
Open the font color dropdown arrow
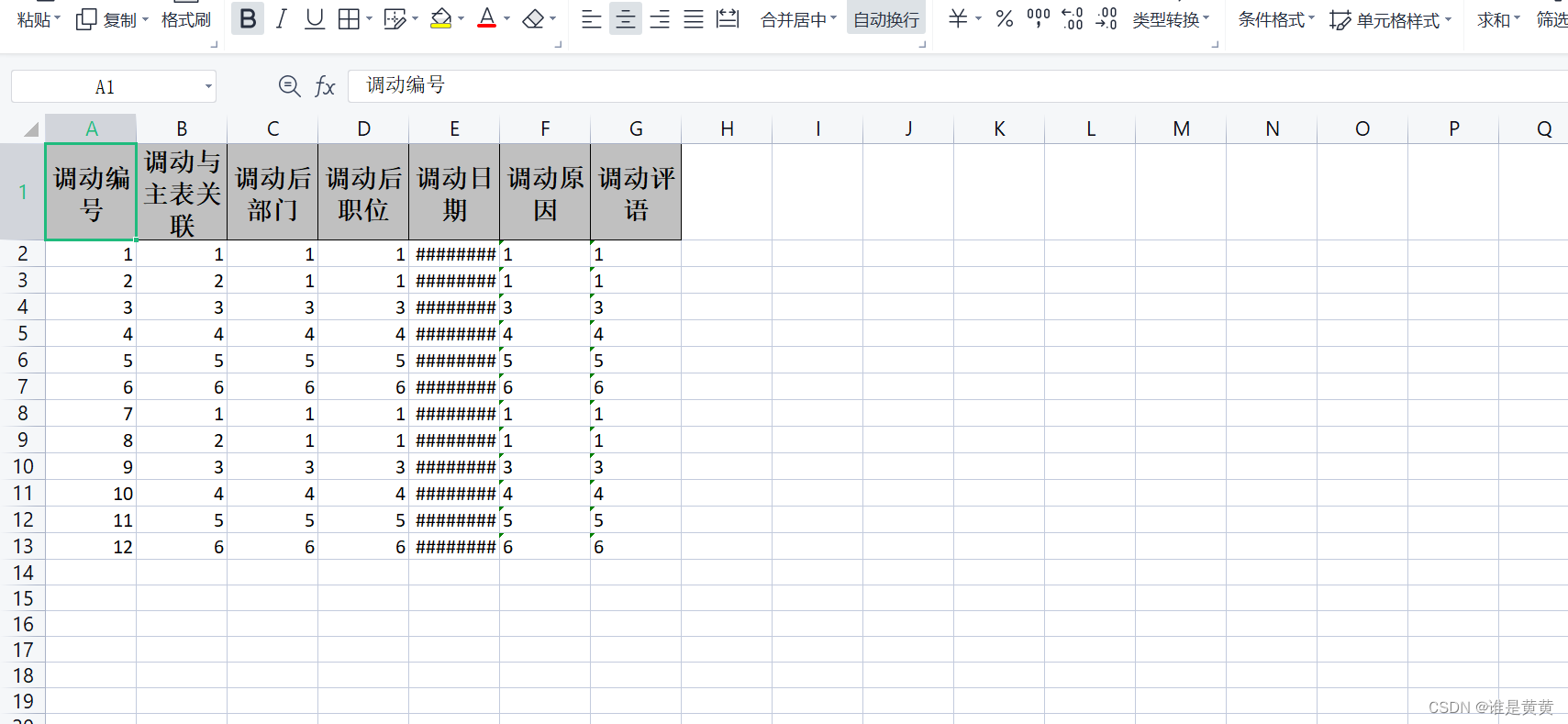tap(506, 18)
